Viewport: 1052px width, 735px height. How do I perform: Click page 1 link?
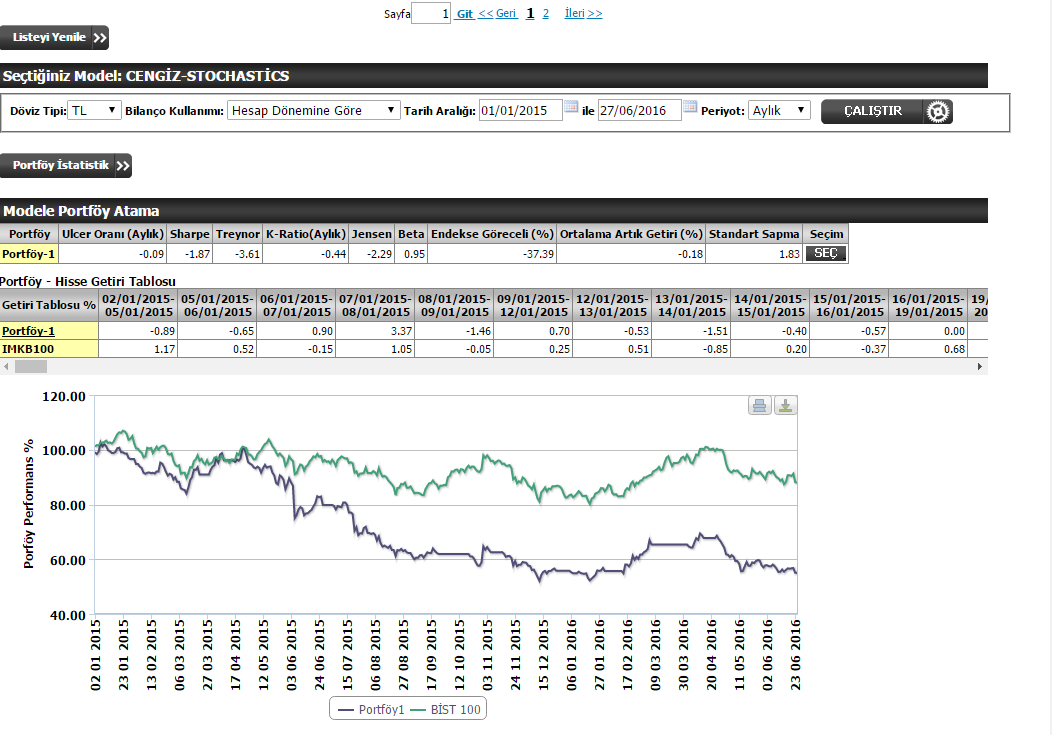point(530,13)
